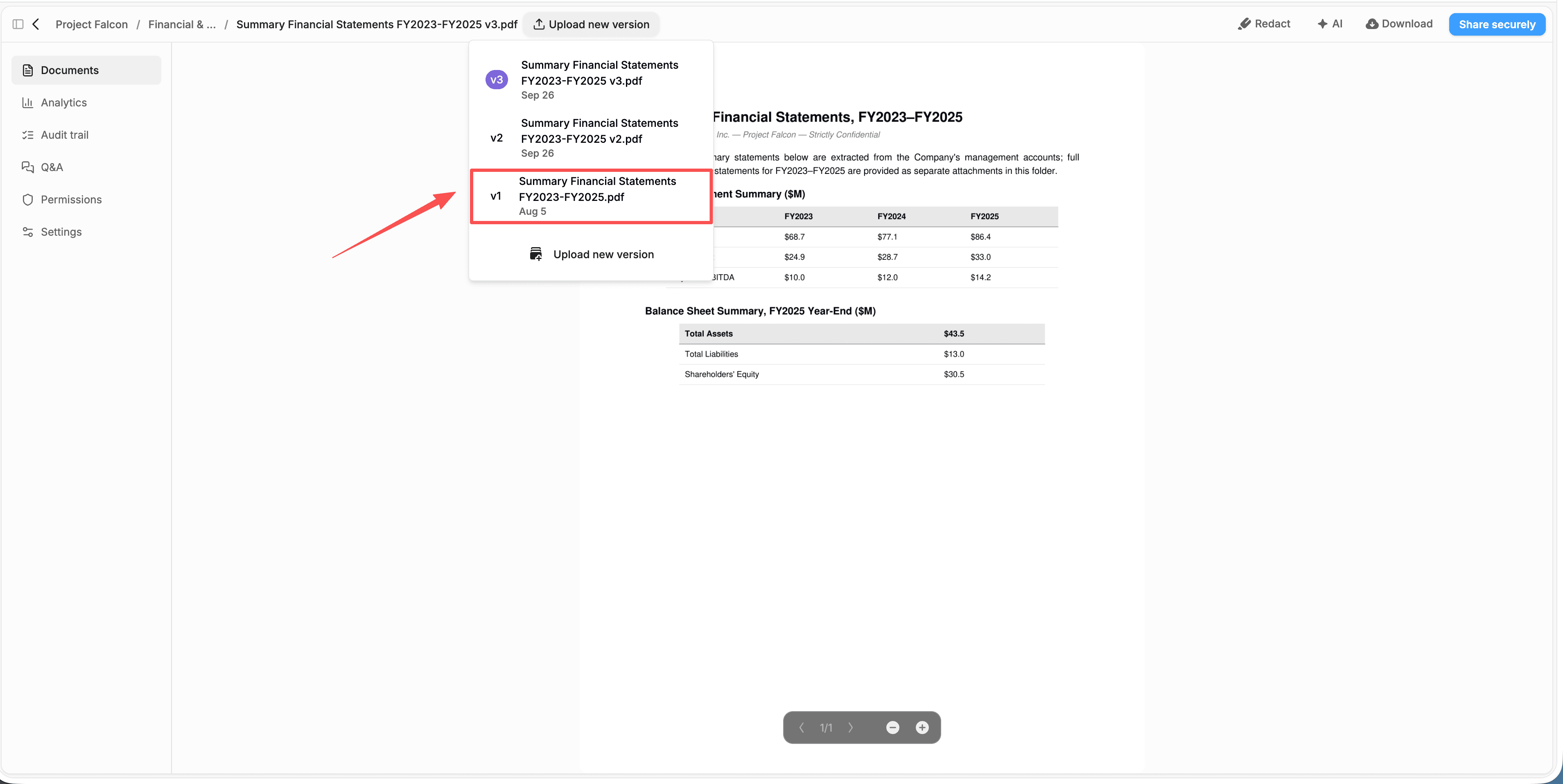Navigate to Financial & ... breadcrumb folder
1563x784 pixels.
[182, 24]
